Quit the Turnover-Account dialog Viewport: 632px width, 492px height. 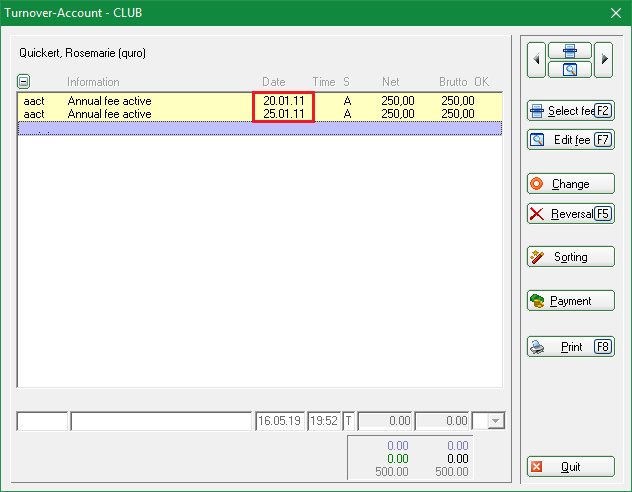click(x=571, y=467)
